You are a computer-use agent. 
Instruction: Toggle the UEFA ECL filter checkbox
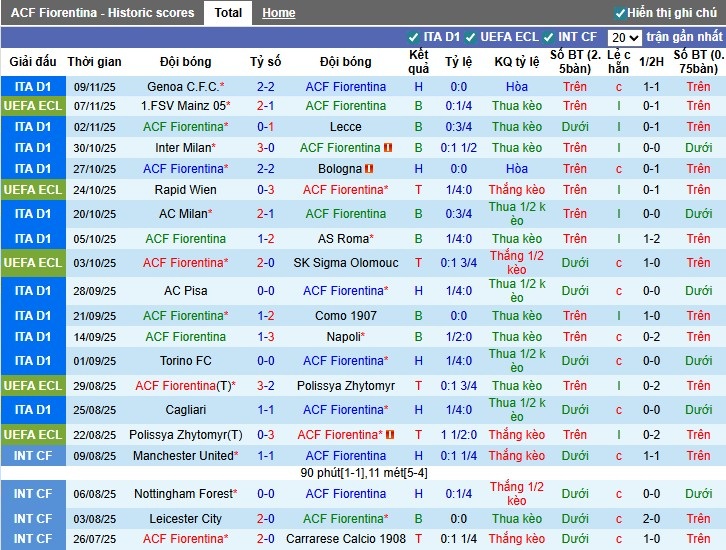pos(470,37)
